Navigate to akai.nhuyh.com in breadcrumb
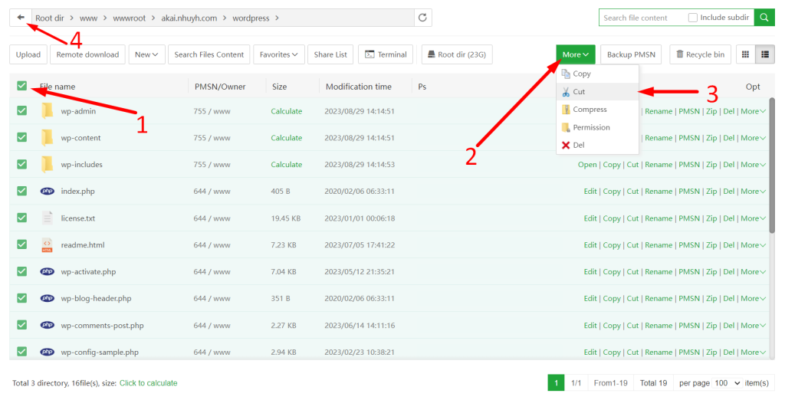785x400 pixels. pos(189,18)
